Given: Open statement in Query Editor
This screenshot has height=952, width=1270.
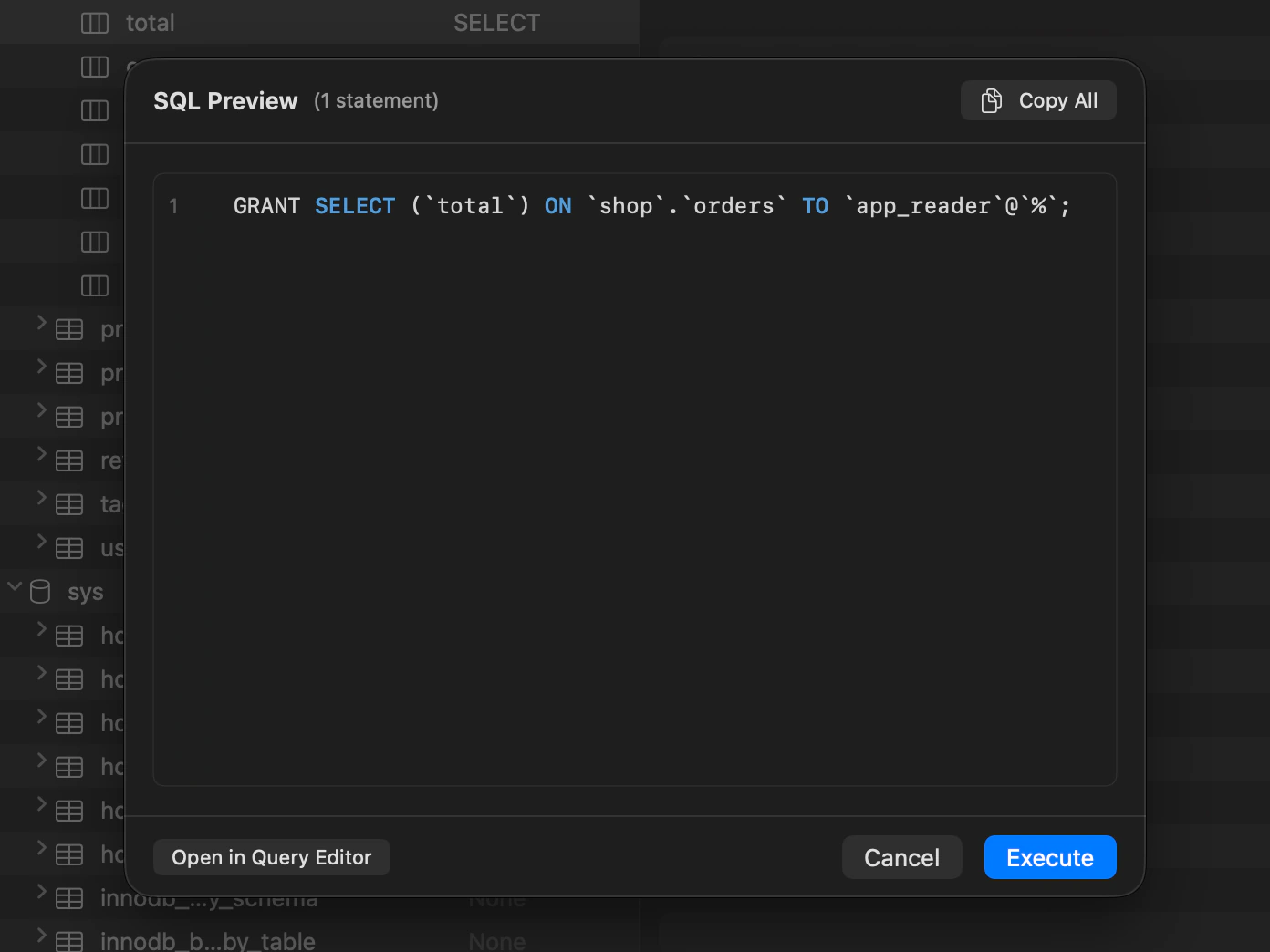Looking at the screenshot, I should pyautogui.click(x=272, y=857).
